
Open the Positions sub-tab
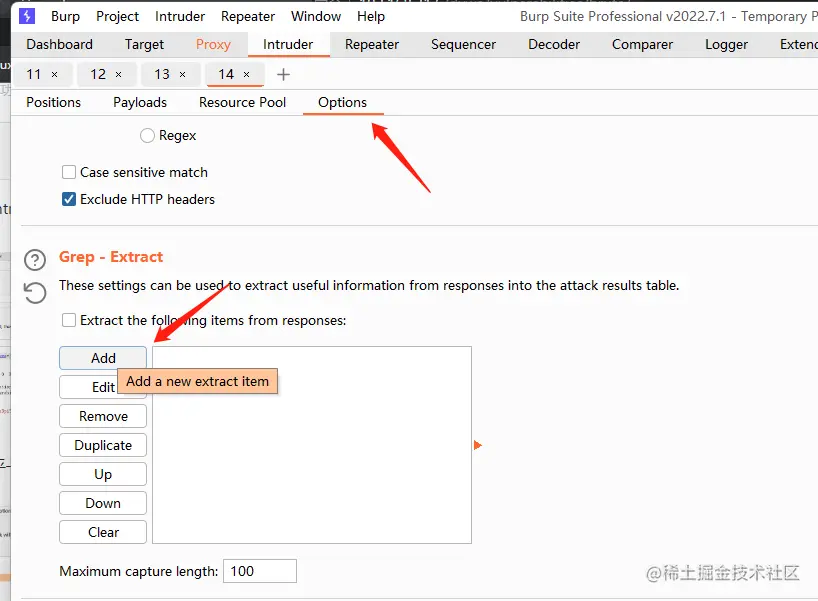54,102
